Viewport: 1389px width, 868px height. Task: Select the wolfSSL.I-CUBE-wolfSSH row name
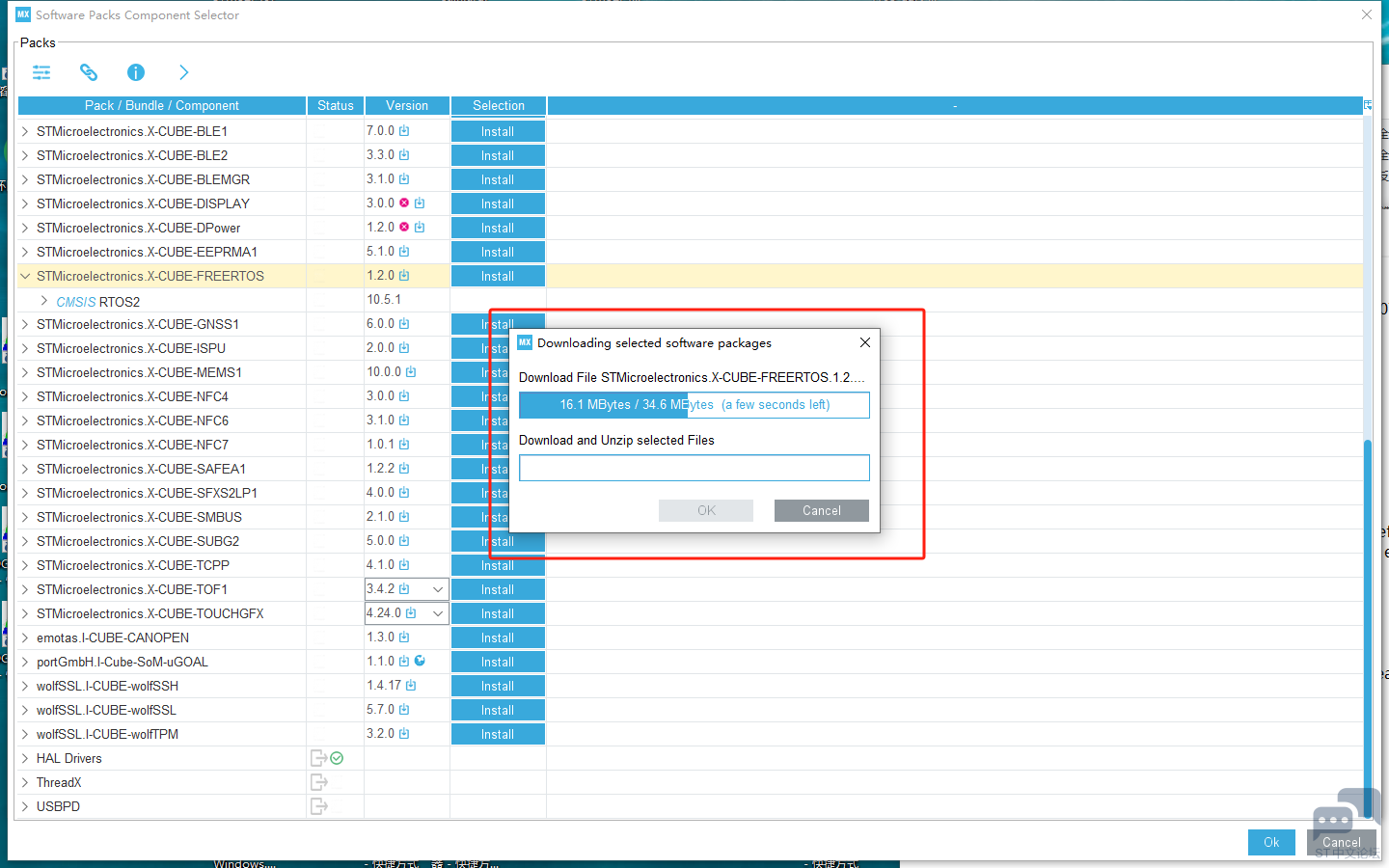108,686
